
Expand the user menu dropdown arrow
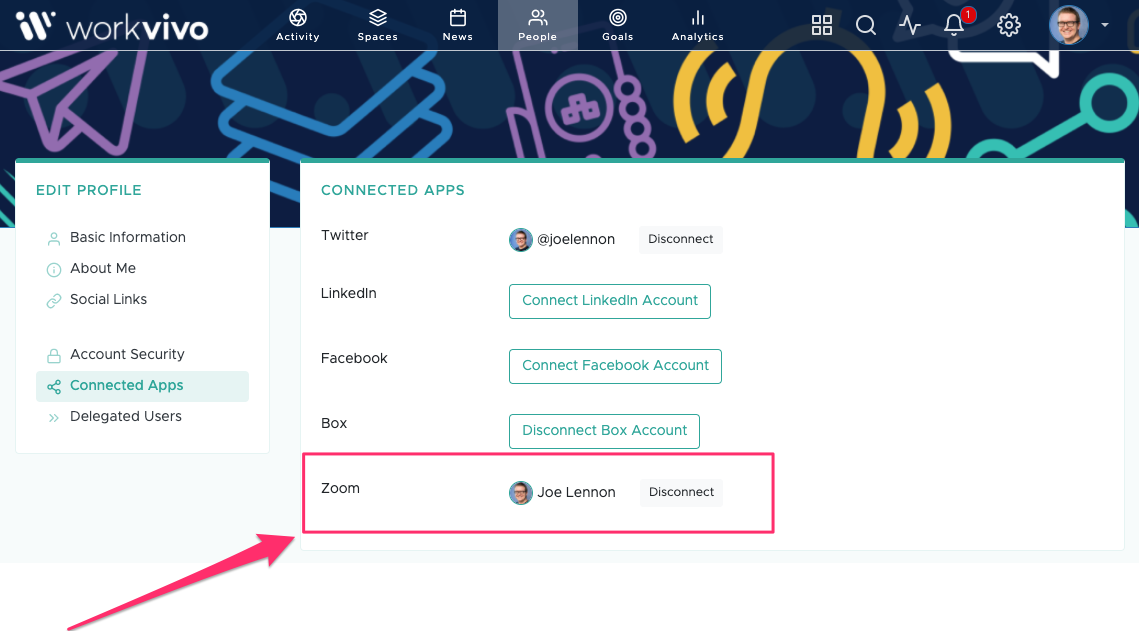point(1105,25)
